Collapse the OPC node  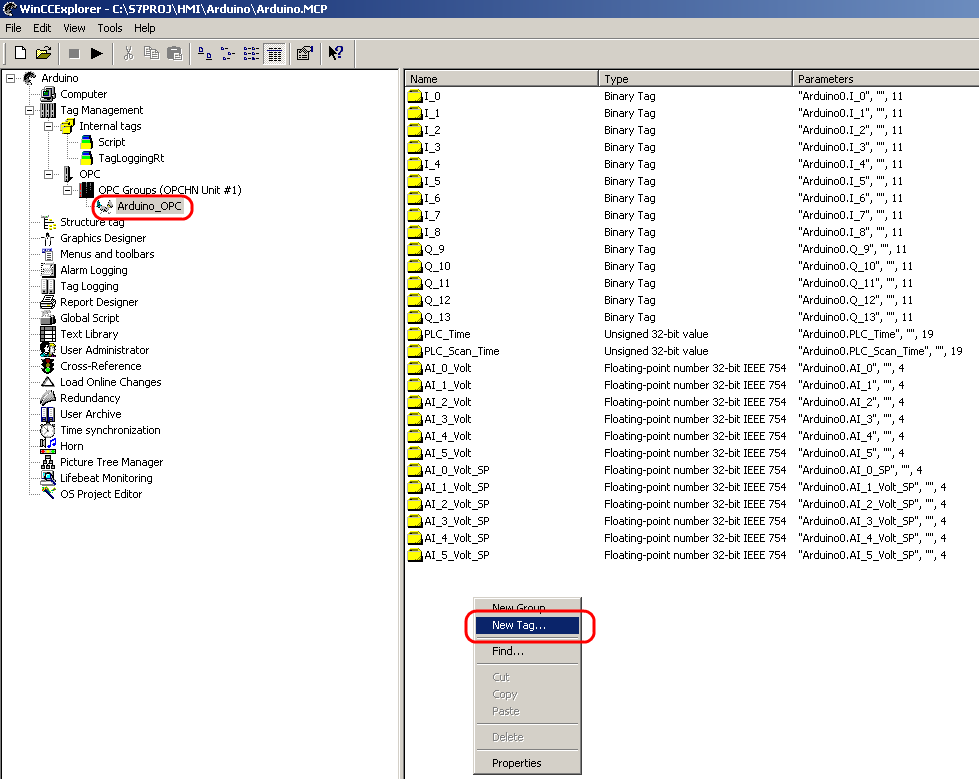(x=48, y=174)
